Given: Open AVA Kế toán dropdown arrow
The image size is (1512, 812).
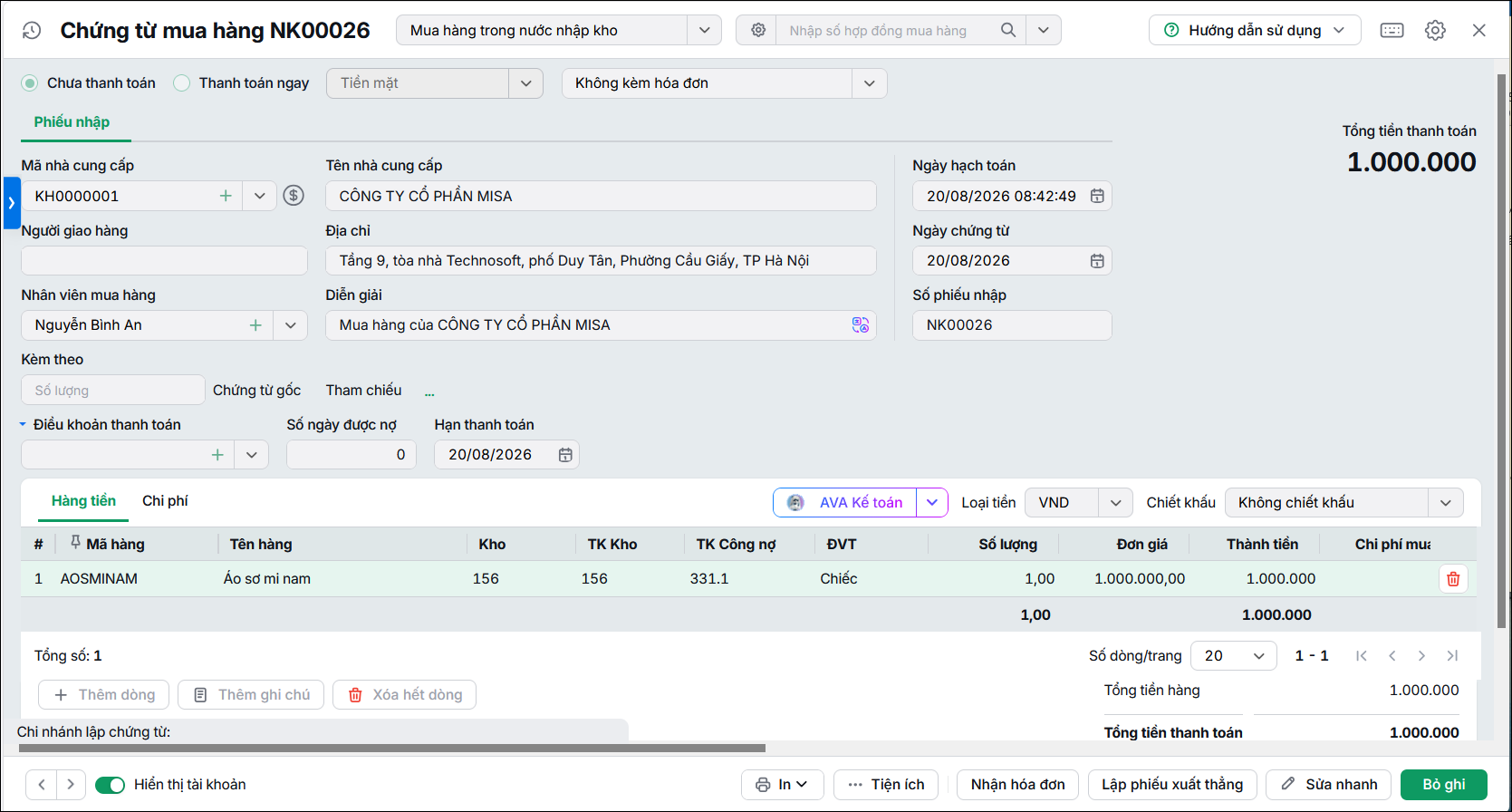Looking at the screenshot, I should coord(932,503).
